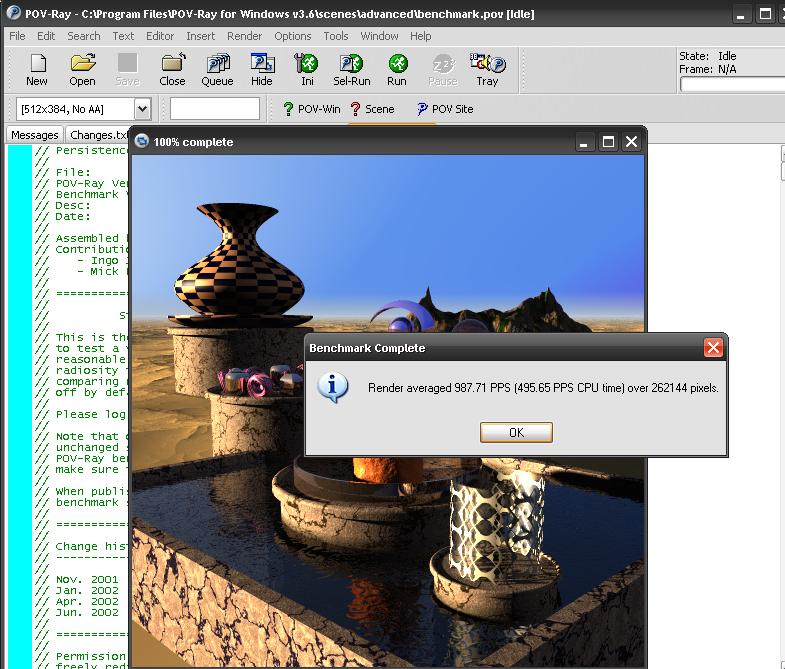Open the Tools menu
Image resolution: width=785 pixels, height=669 pixels.
335,36
